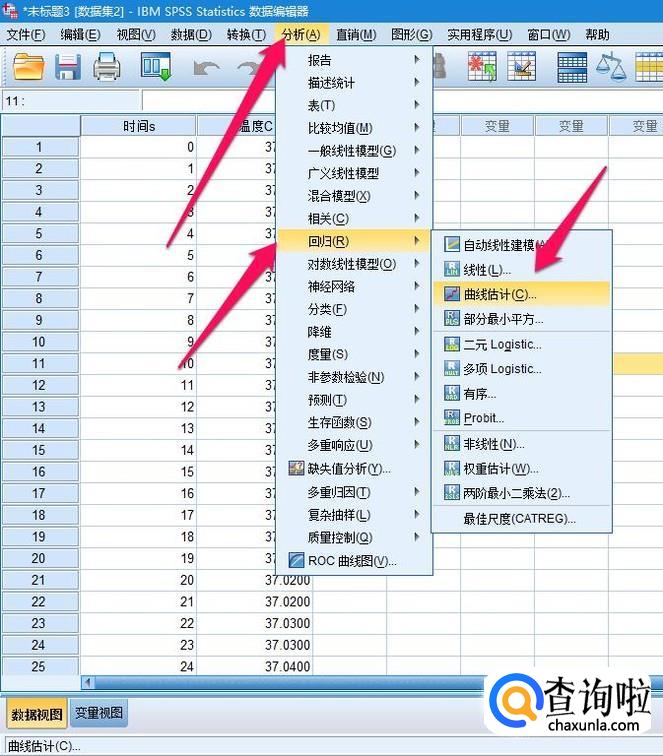Image resolution: width=663 pixels, height=756 pixels.
Task: Select 曲线估计(C)... in regression submenu
Action: [522, 294]
